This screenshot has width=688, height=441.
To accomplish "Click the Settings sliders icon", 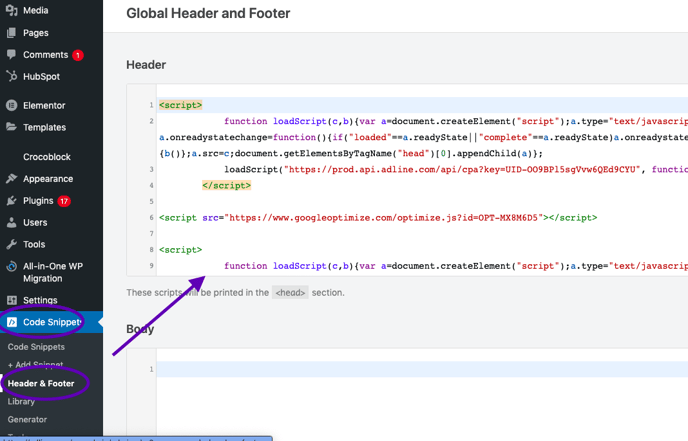I will [12, 300].
